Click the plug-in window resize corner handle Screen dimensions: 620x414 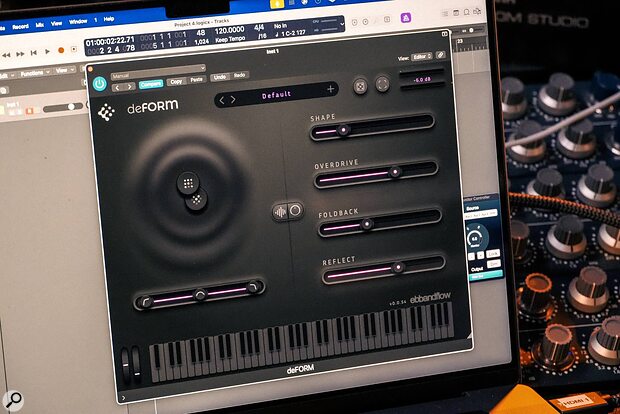(x=469, y=336)
